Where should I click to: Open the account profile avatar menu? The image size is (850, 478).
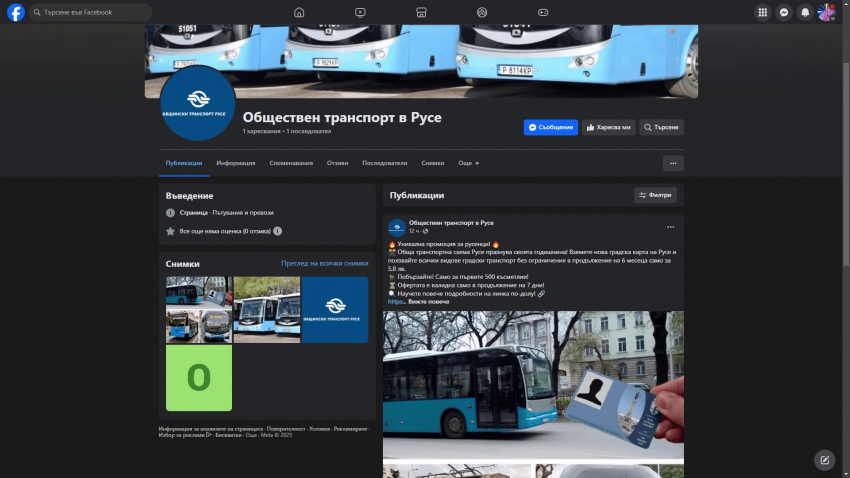coord(826,12)
